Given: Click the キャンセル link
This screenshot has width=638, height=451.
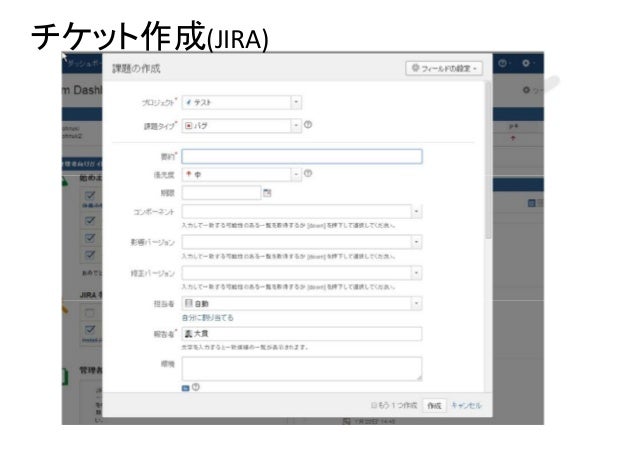Looking at the screenshot, I should pyautogui.click(x=466, y=405).
